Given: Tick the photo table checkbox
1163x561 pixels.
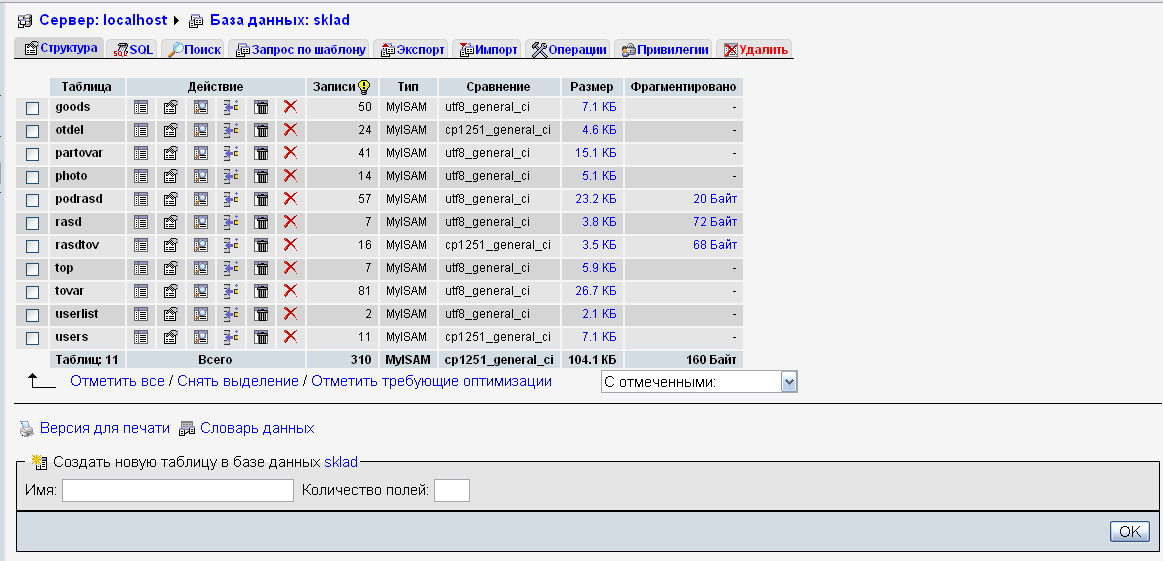Looking at the screenshot, I should (33, 177).
